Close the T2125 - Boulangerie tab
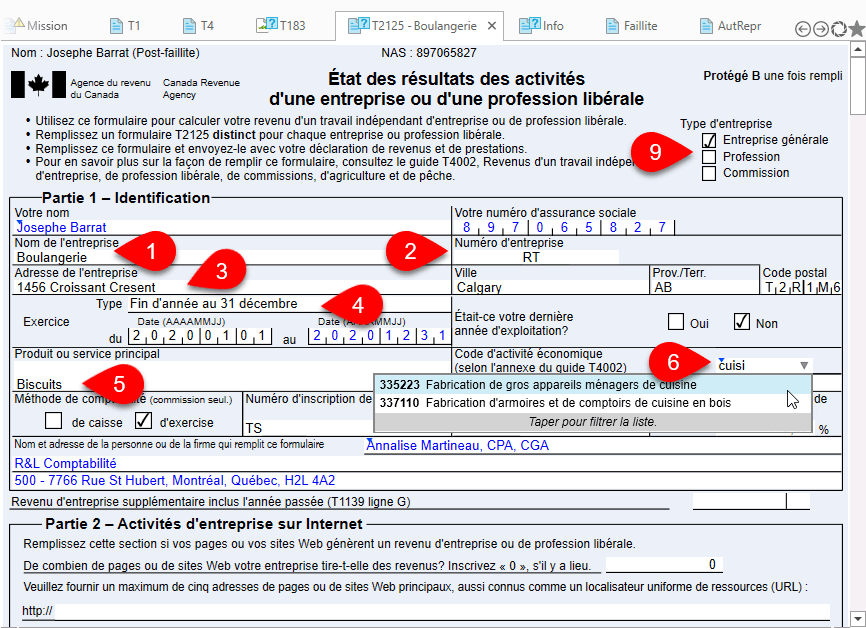Viewport: 866px width, 628px height. click(492, 26)
